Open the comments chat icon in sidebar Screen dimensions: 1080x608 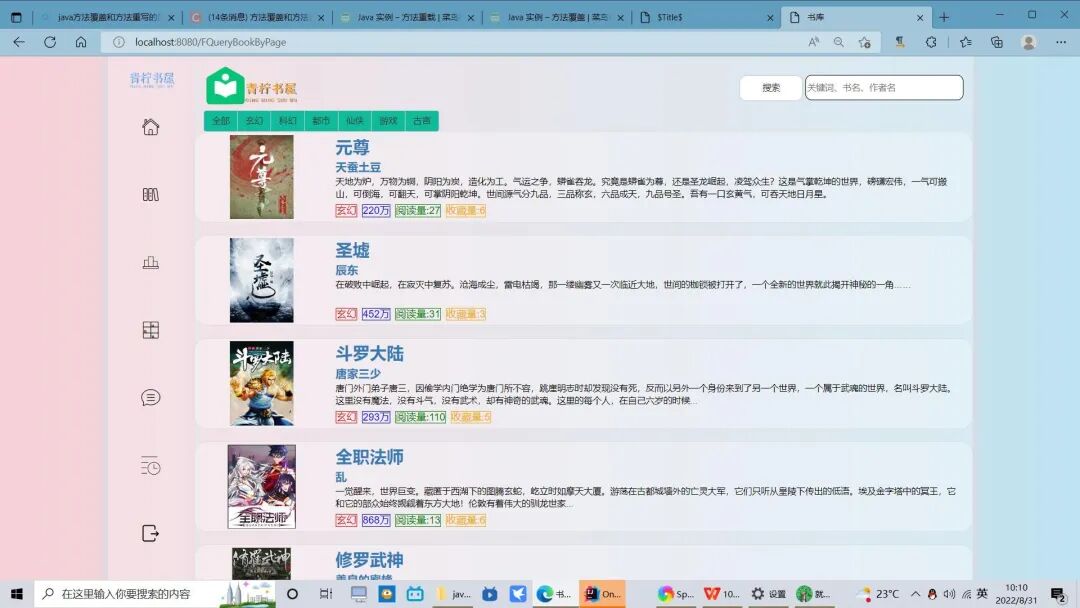click(x=150, y=397)
